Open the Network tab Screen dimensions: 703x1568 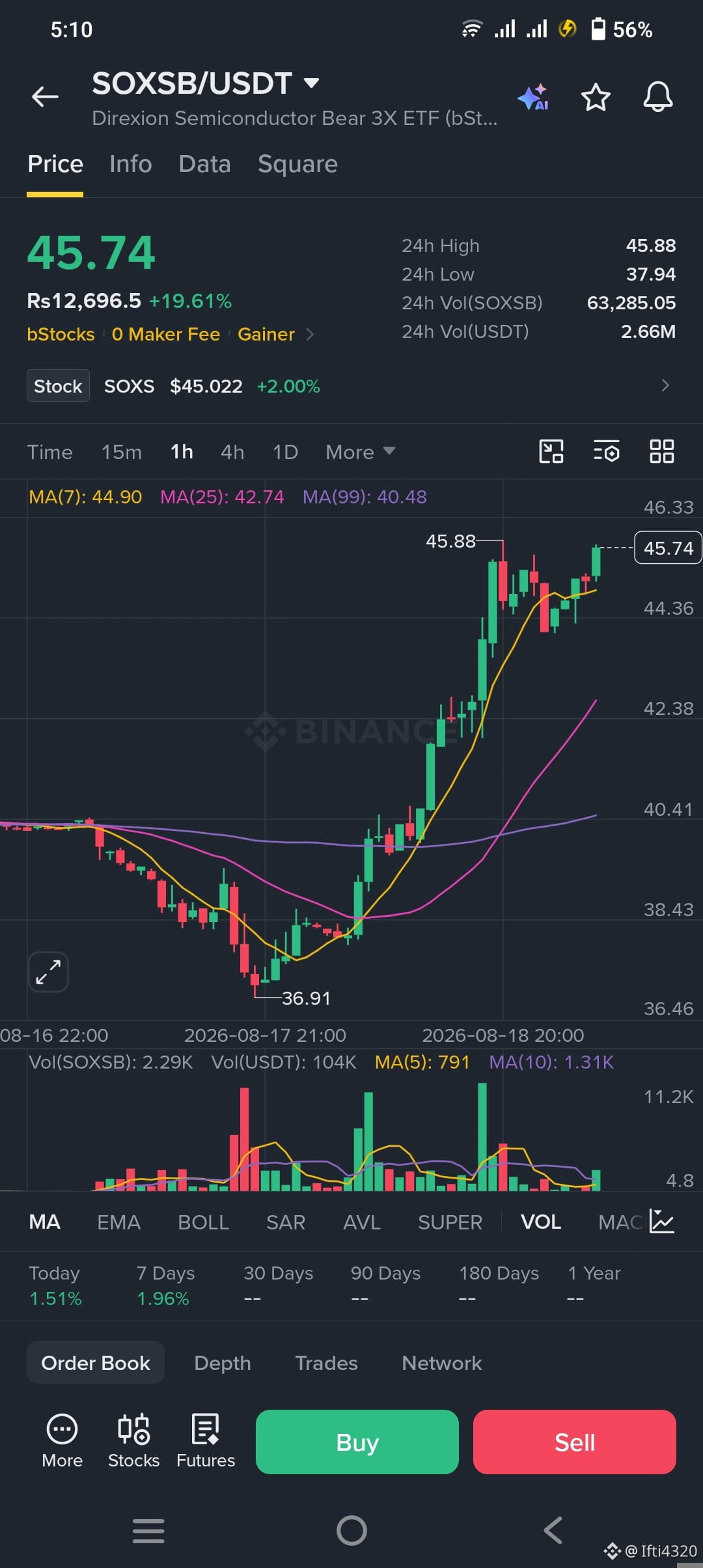[442, 1363]
